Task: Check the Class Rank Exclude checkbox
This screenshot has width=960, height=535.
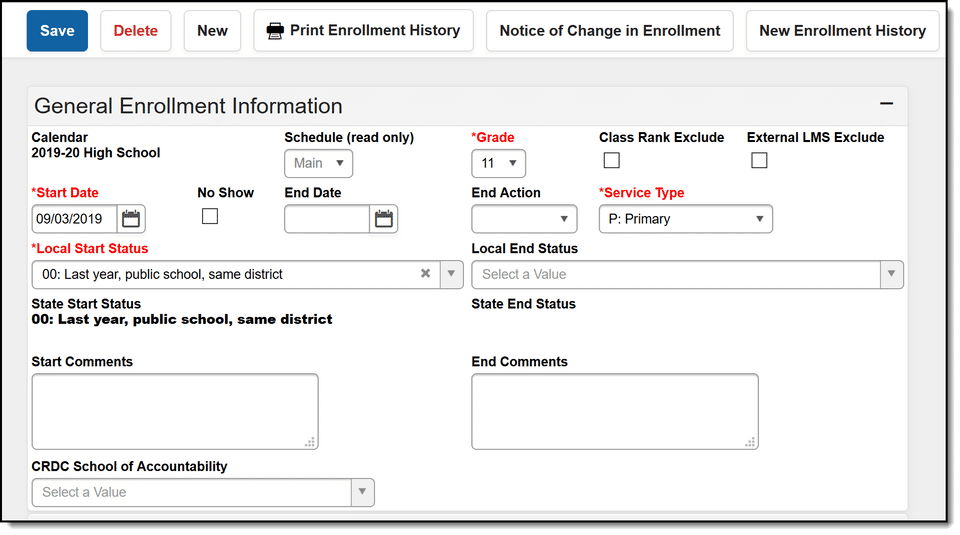Action: tap(612, 160)
